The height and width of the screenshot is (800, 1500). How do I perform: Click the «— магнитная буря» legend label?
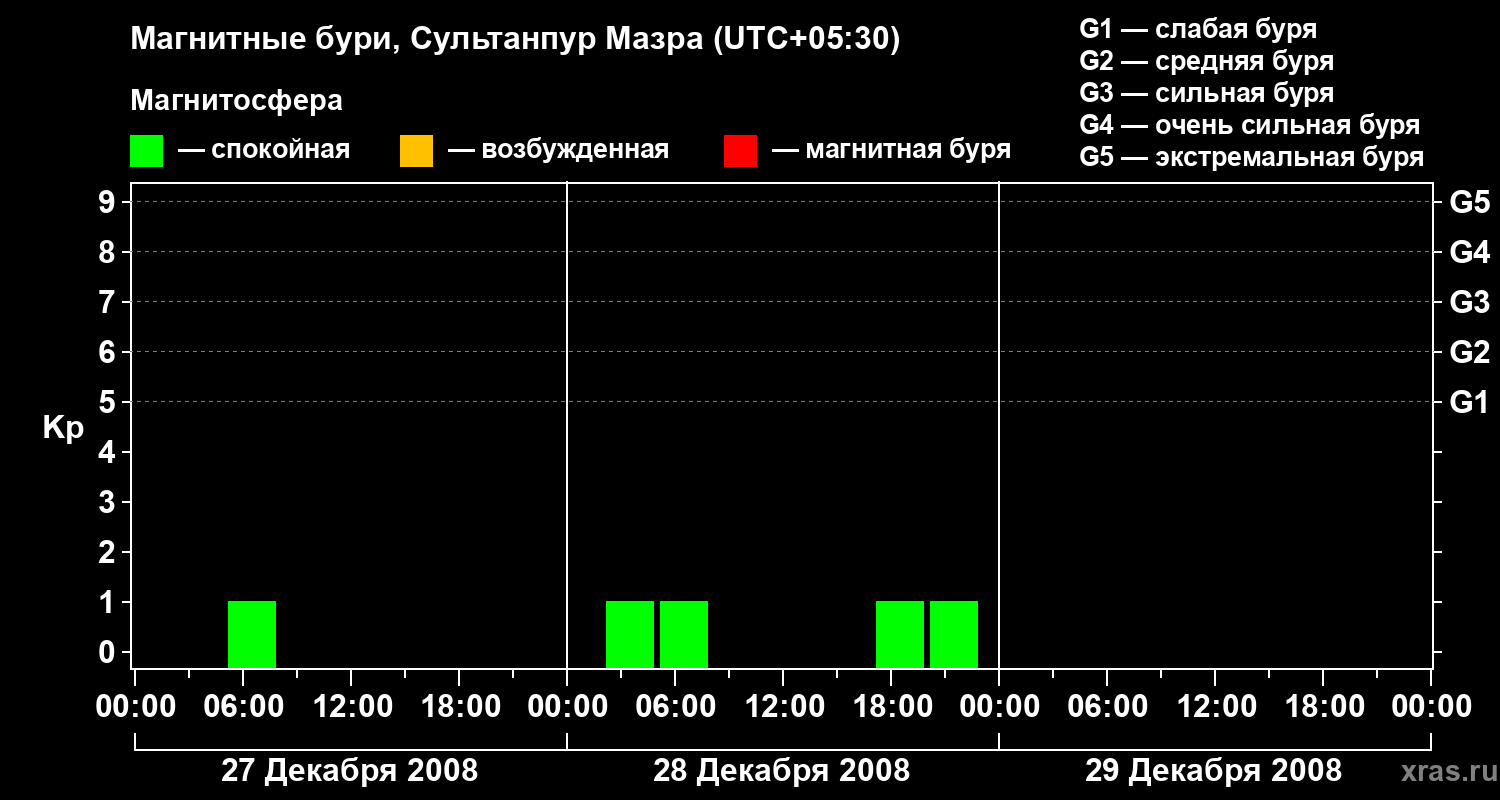(892, 150)
